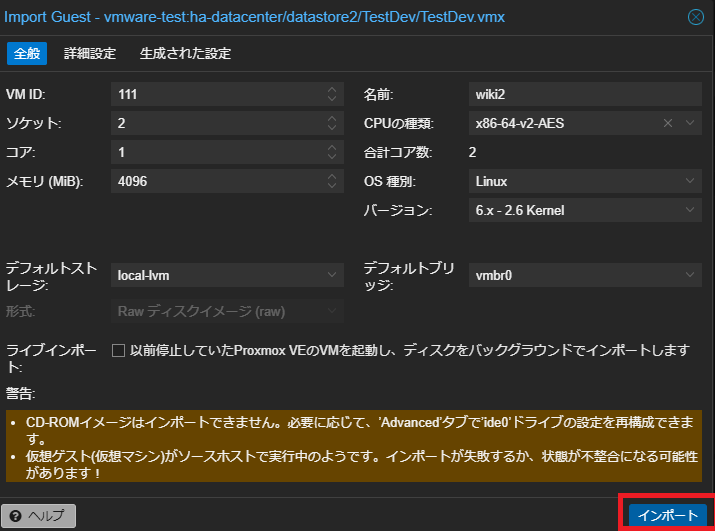This screenshot has width=715, height=531.
Task: Open the 生成された設定 tab
Action: [185, 53]
